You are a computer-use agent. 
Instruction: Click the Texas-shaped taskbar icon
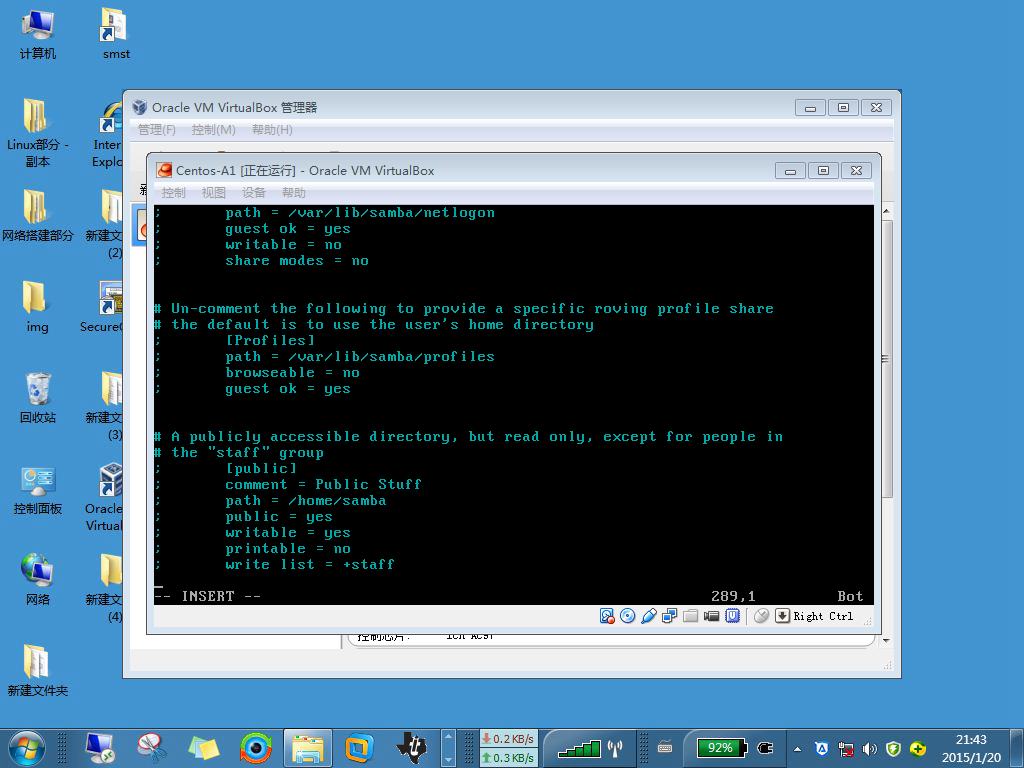(411, 748)
